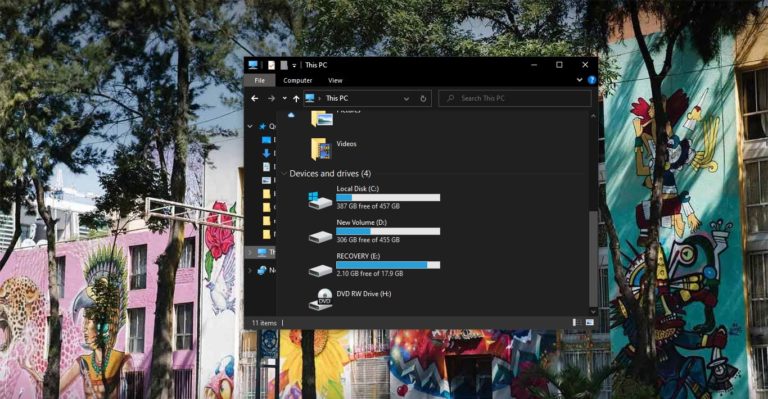The width and height of the screenshot is (768, 399).
Task: Select the Videos folder label
Action: (x=346, y=143)
